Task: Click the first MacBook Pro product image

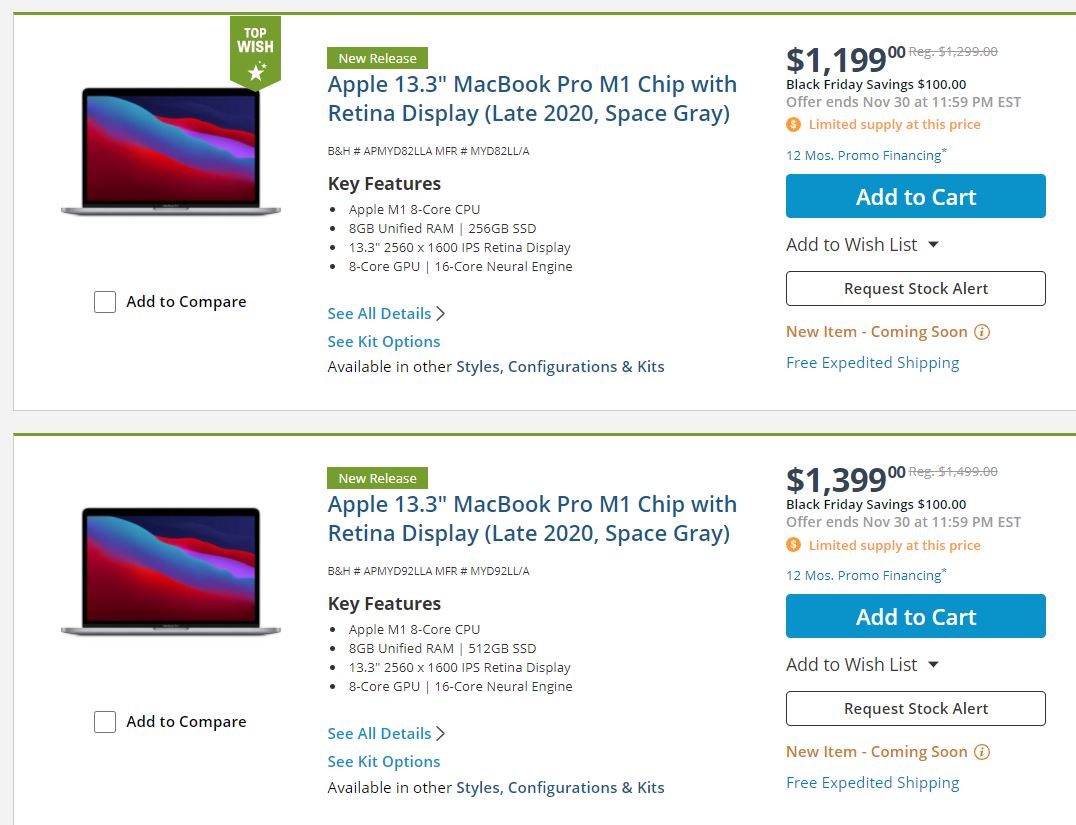Action: [x=171, y=151]
